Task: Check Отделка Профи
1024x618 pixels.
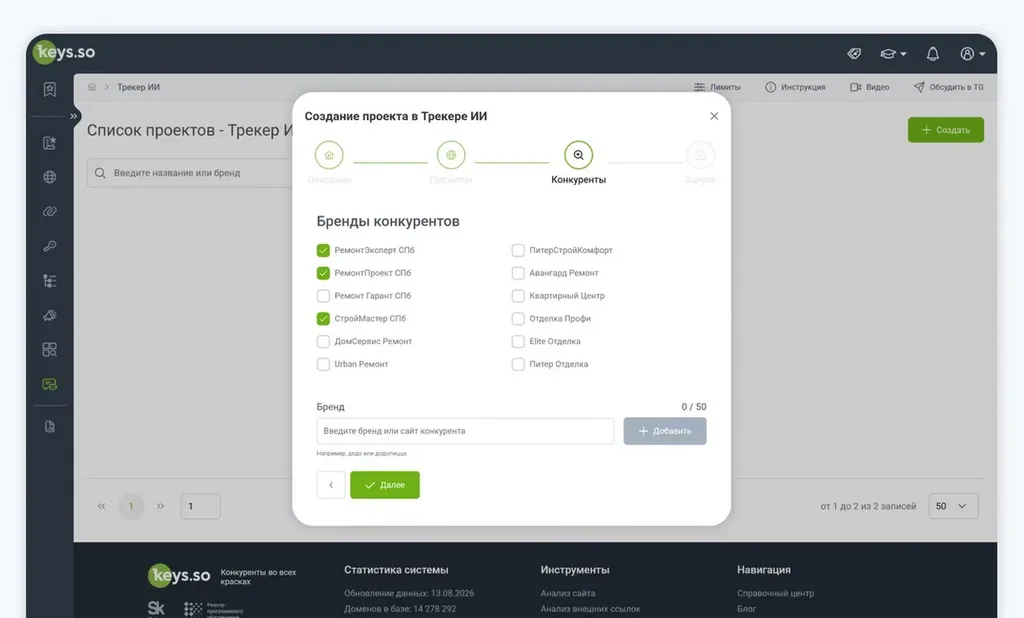Action: coord(518,319)
